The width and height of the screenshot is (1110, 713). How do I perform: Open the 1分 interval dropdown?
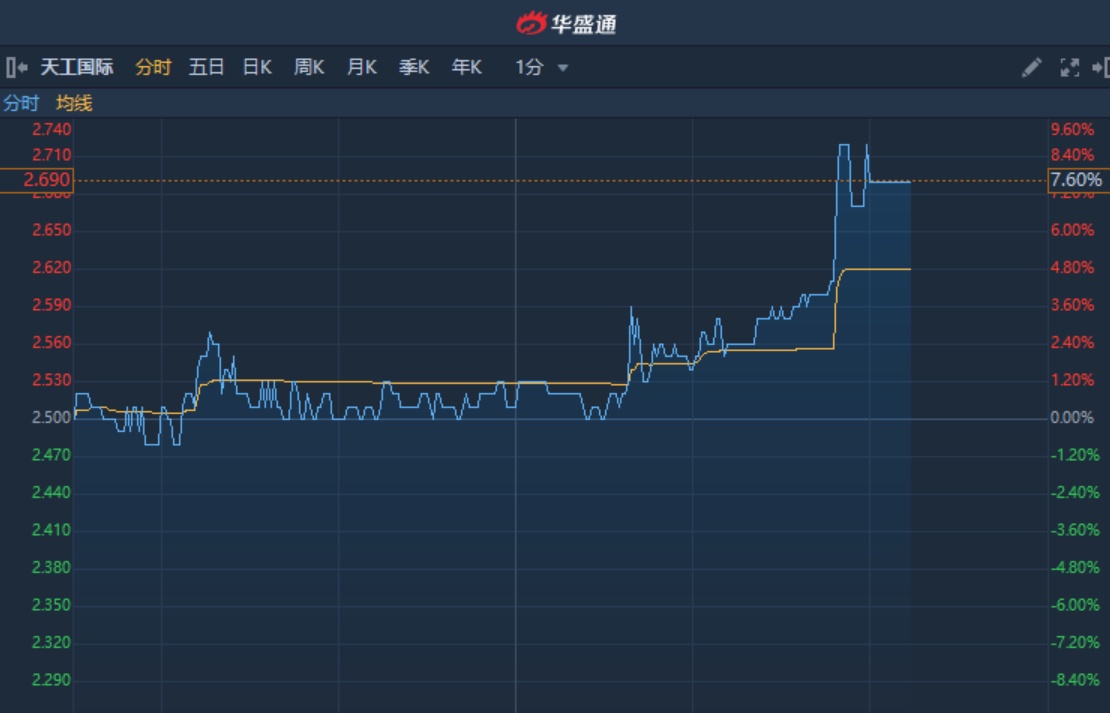(x=542, y=67)
